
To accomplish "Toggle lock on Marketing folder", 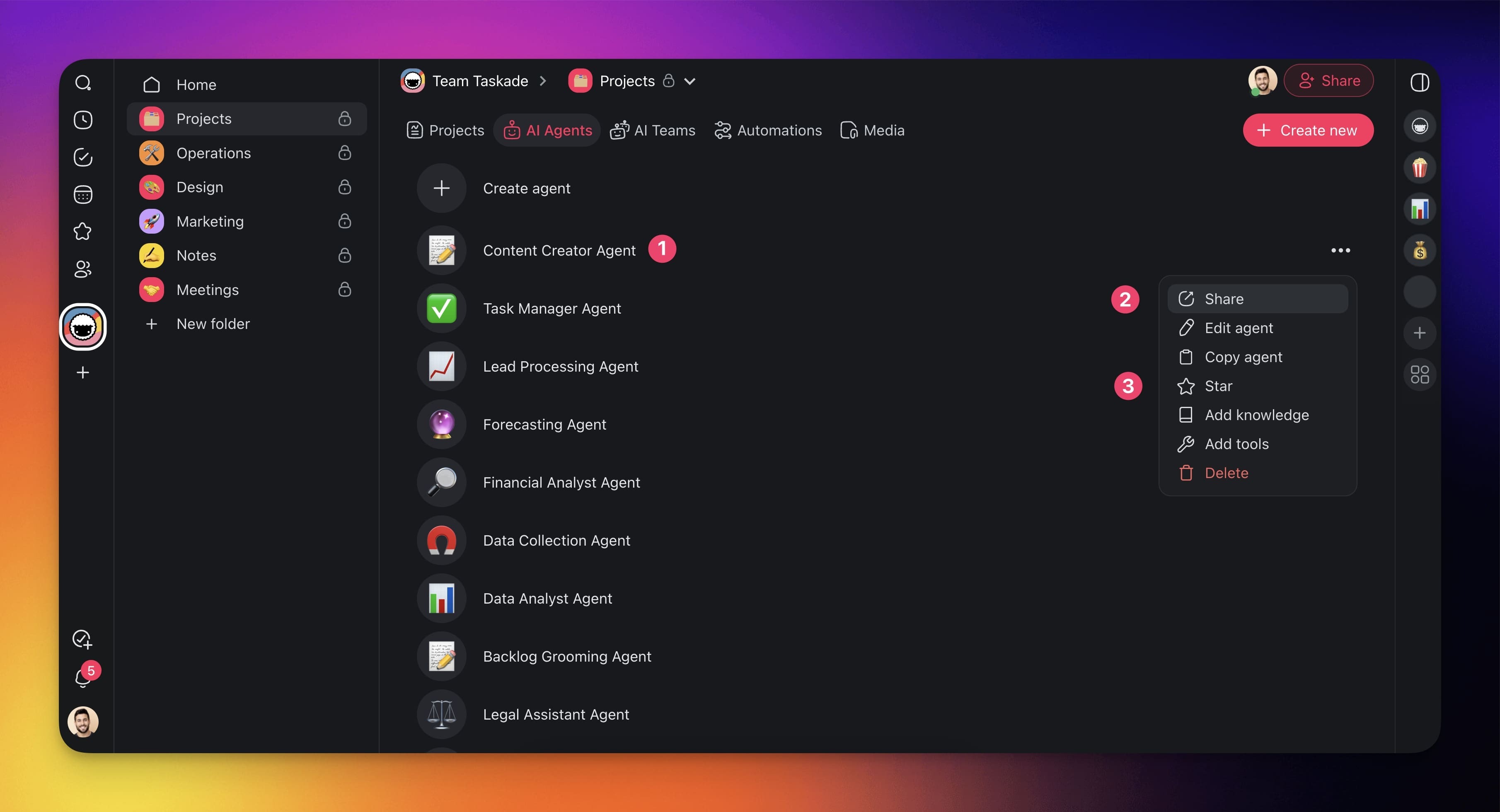I will pos(345,221).
